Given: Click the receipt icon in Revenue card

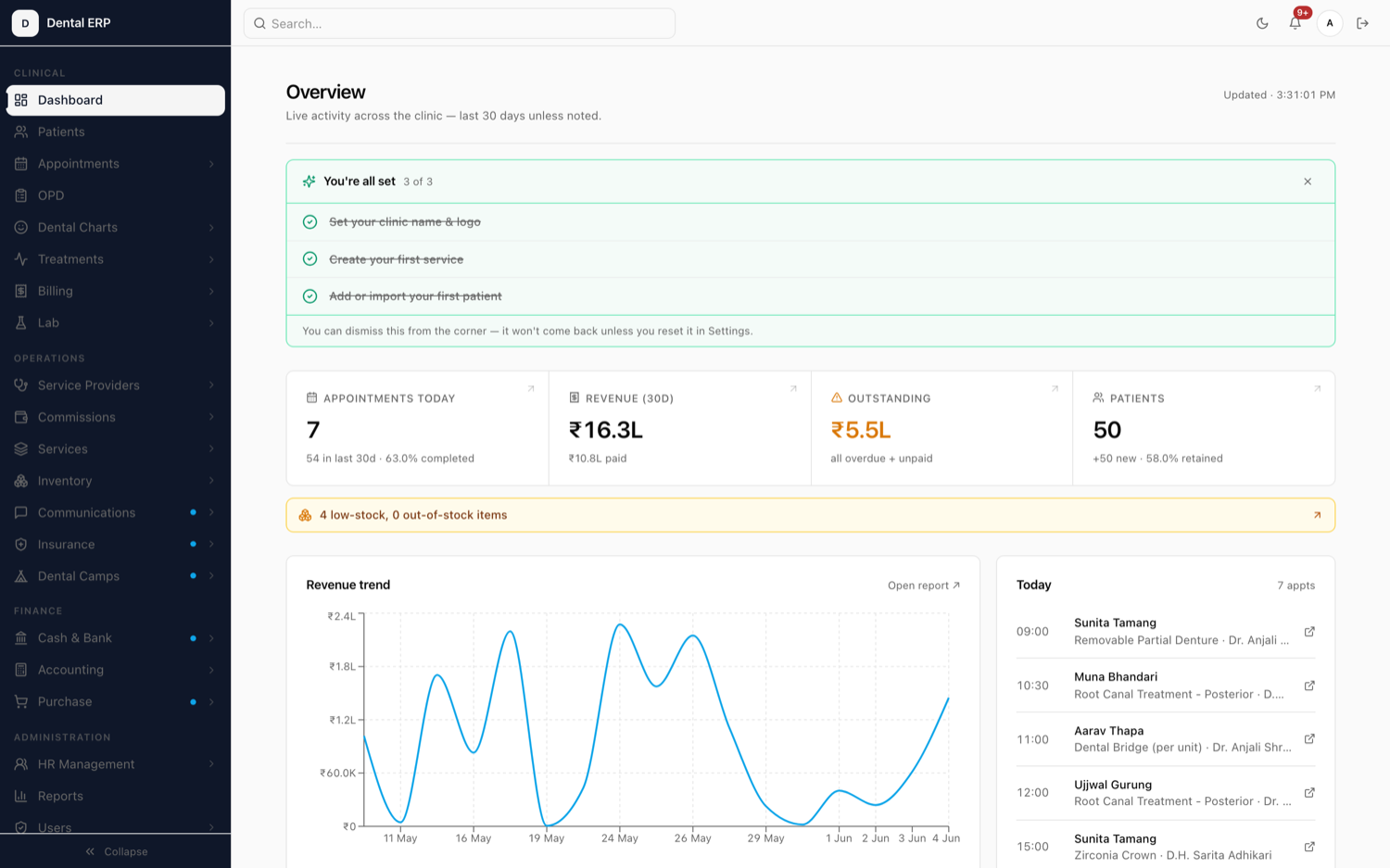Looking at the screenshot, I should (x=574, y=397).
